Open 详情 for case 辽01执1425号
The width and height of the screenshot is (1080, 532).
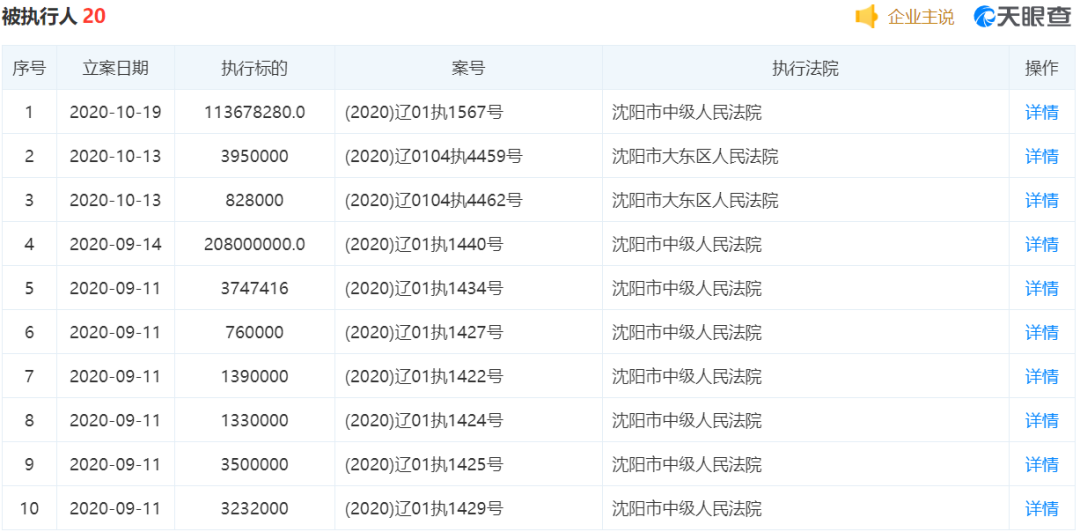[1042, 464]
